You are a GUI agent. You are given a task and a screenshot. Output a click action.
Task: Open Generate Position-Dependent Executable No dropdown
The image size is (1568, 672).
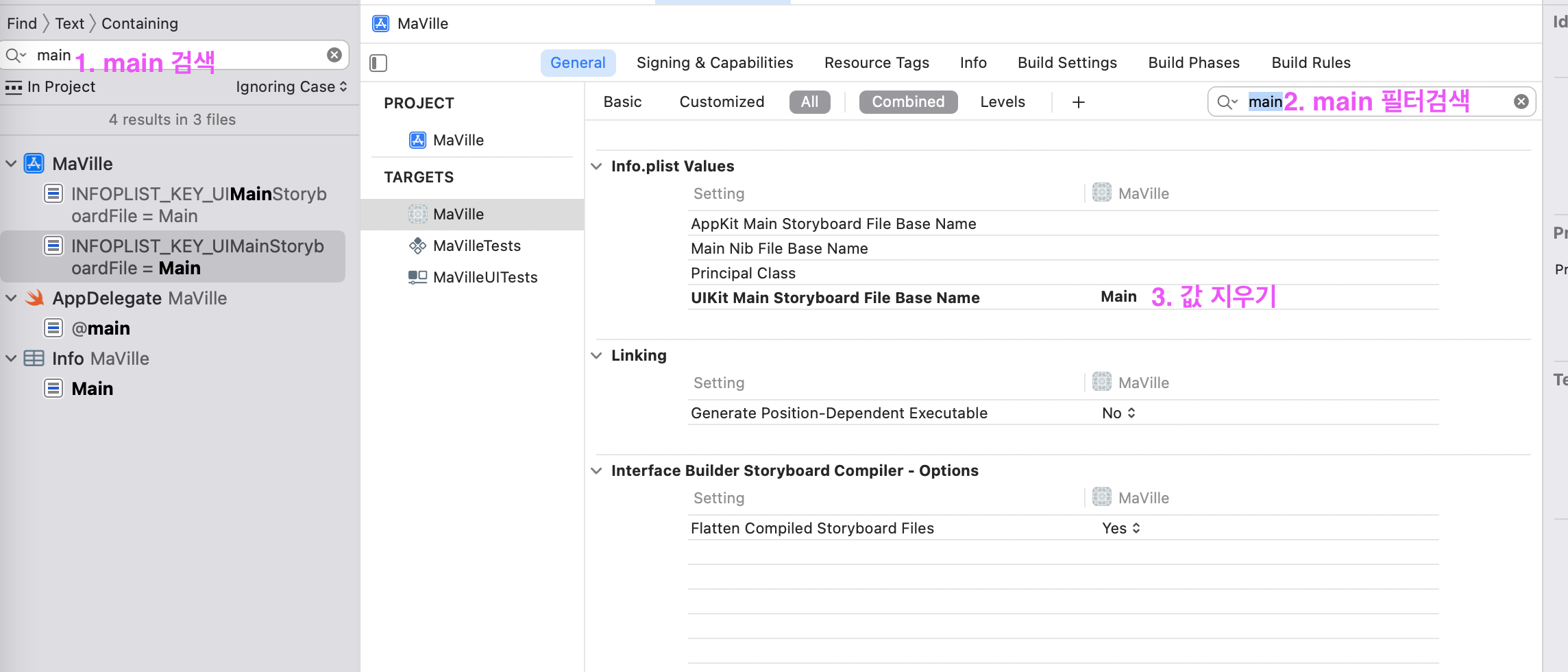[x=1118, y=413]
